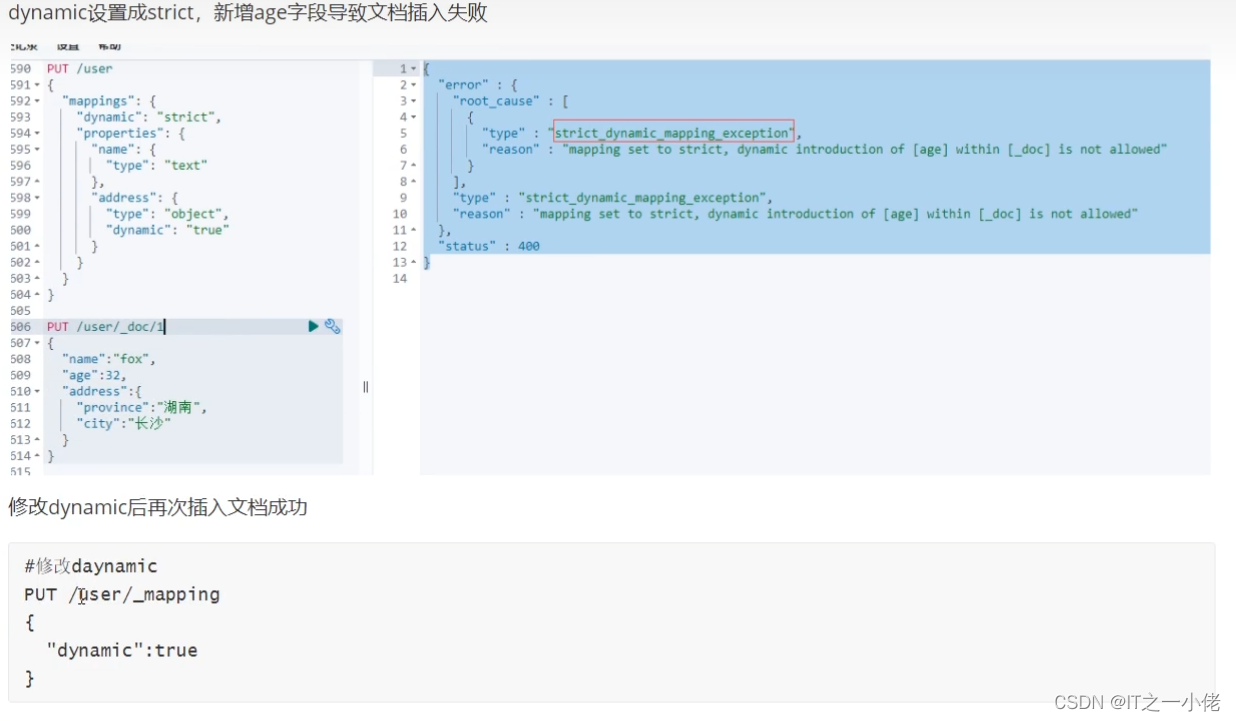The image size is (1236, 721).
Task: Click the highlighted strict_dynamic_mapping_exception value on line 5
Action: 674,133
